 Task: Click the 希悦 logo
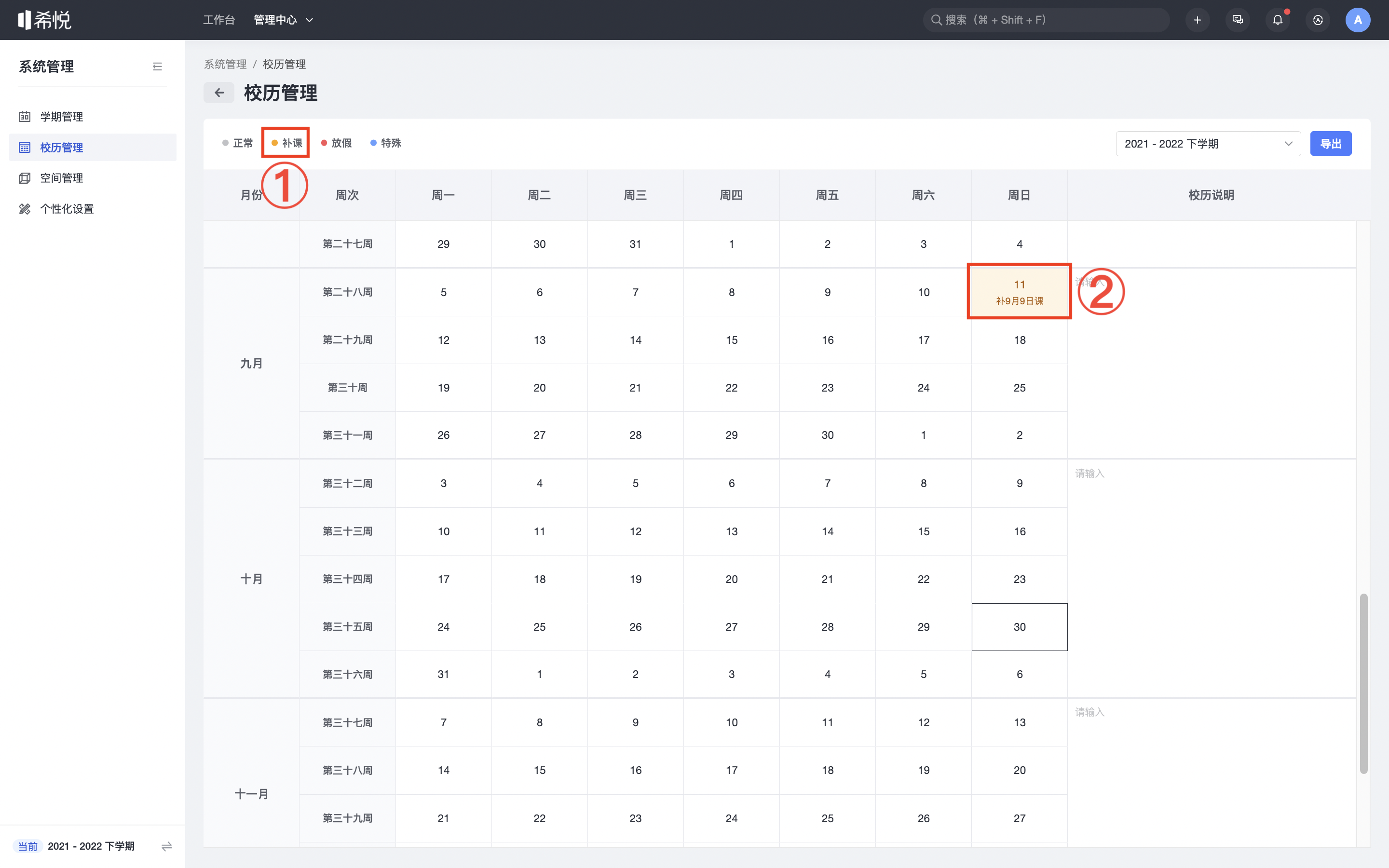point(44,20)
